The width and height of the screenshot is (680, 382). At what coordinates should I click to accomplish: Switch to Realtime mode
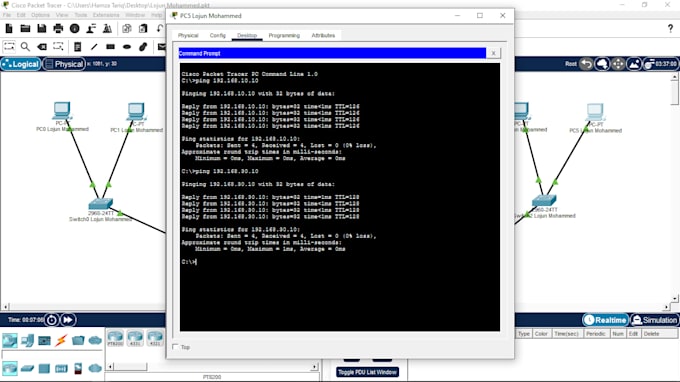point(605,320)
